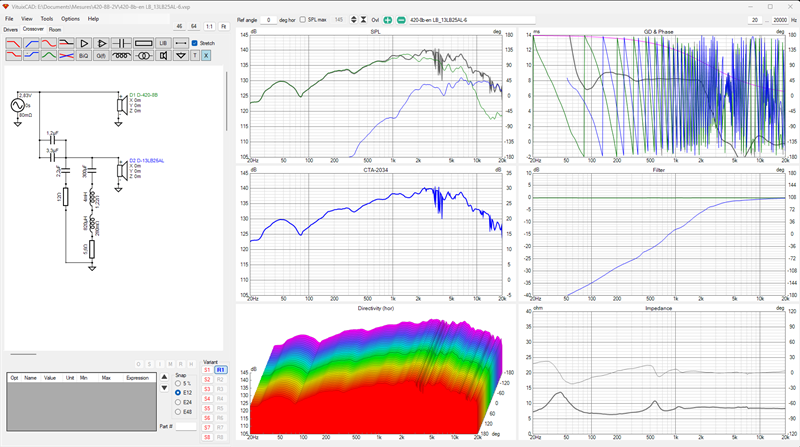Toggle the Stretch checkbox
The height and width of the screenshot is (447, 800).
pyautogui.click(x=194, y=43)
